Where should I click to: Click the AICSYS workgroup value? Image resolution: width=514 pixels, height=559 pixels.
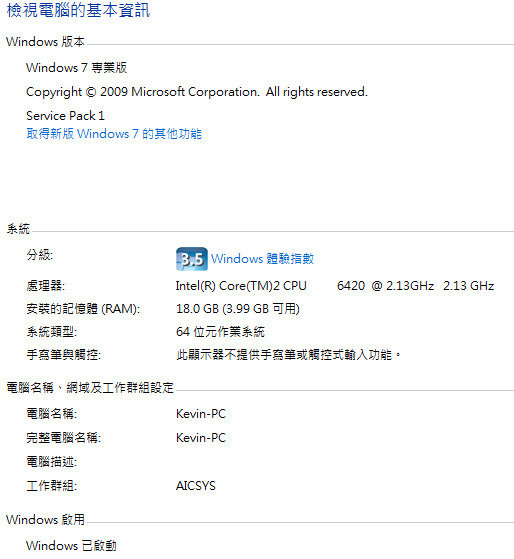(196, 486)
